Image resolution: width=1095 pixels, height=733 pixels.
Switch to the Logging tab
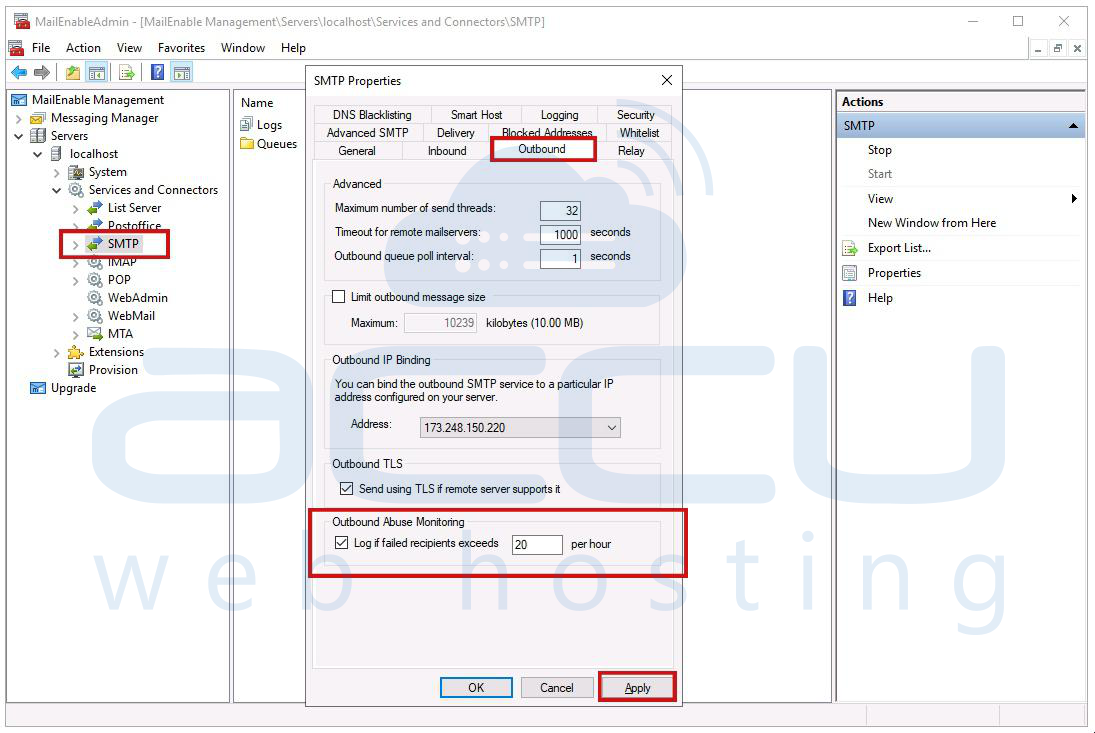[559, 114]
